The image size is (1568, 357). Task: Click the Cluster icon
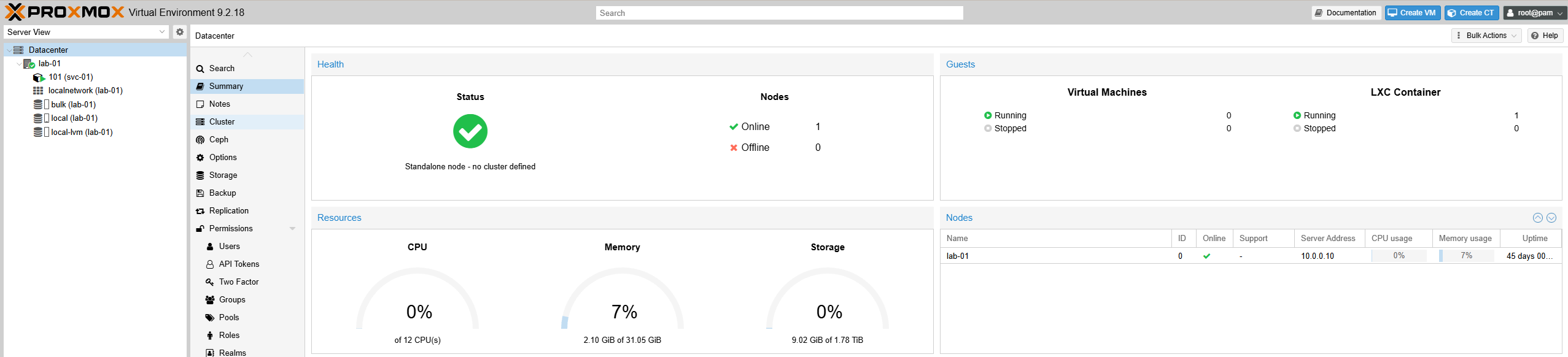click(200, 122)
